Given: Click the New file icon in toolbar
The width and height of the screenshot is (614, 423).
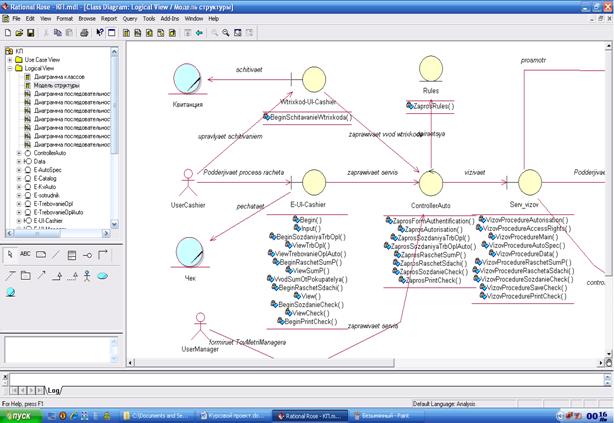Looking at the screenshot, I should tap(7, 32).
